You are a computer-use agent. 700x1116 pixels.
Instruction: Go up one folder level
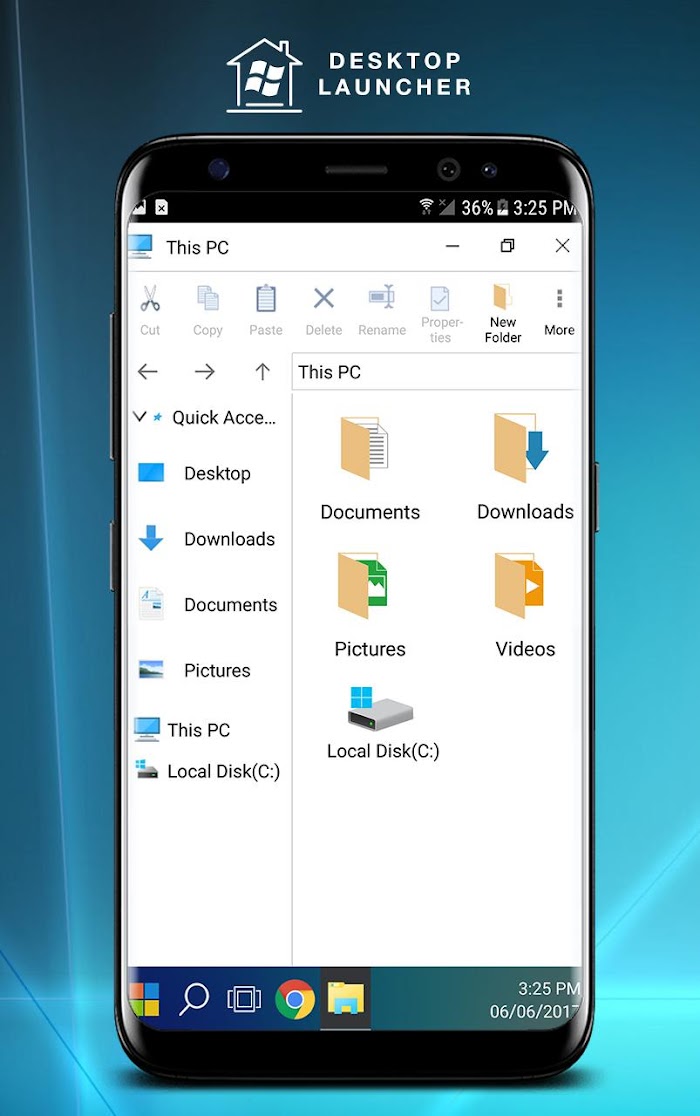tap(262, 372)
